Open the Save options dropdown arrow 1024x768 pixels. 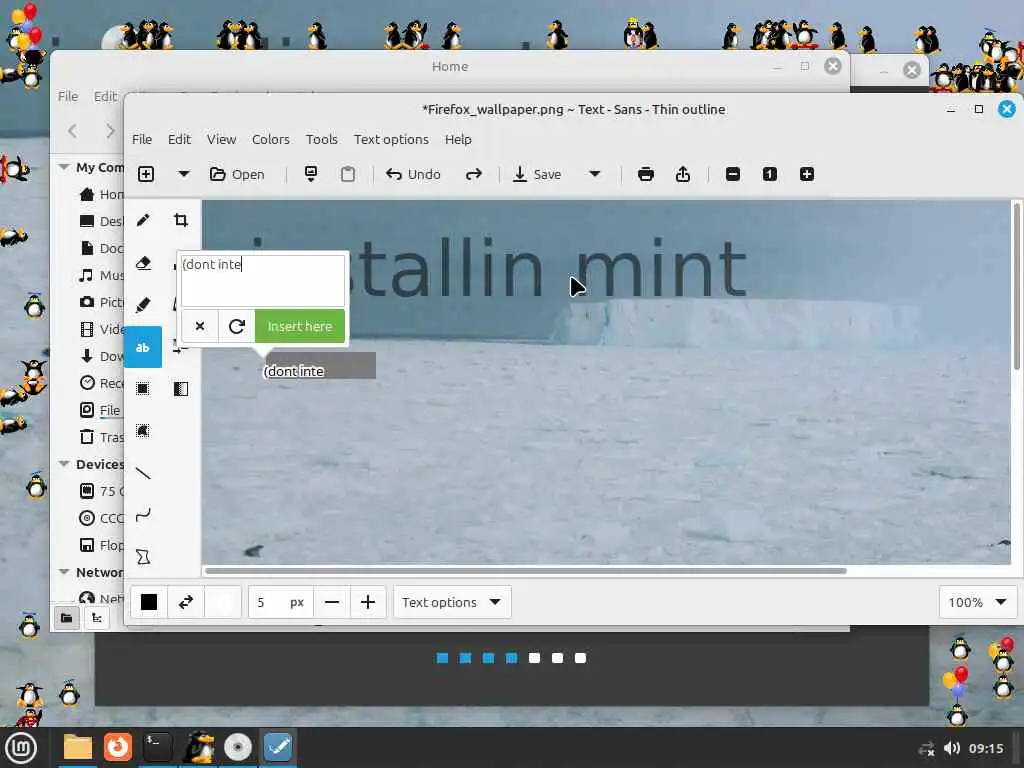click(595, 174)
